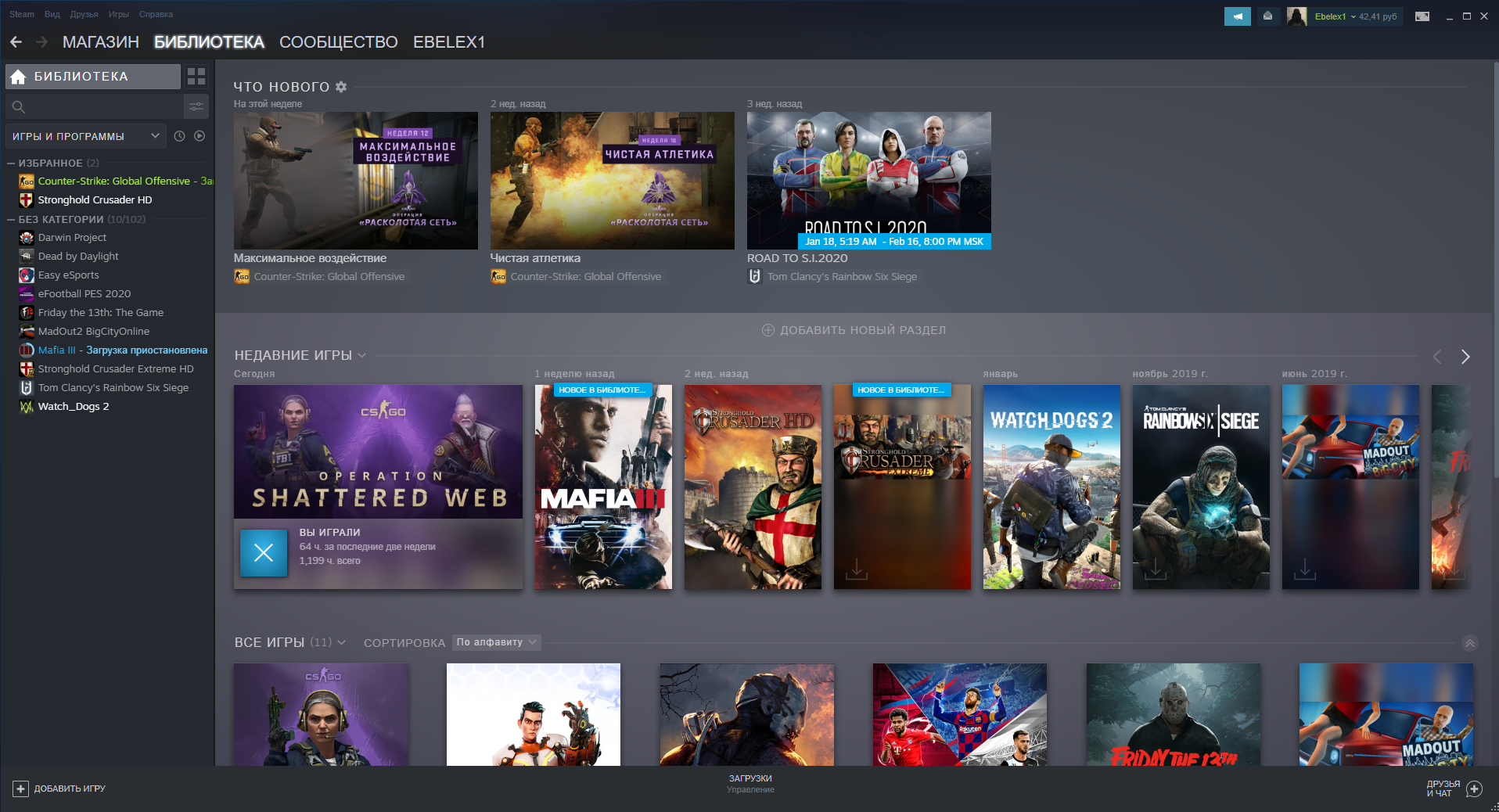Screen dimensions: 1499x812
Task: Click the wallet balance 42,41 руб
Action: point(1378,16)
